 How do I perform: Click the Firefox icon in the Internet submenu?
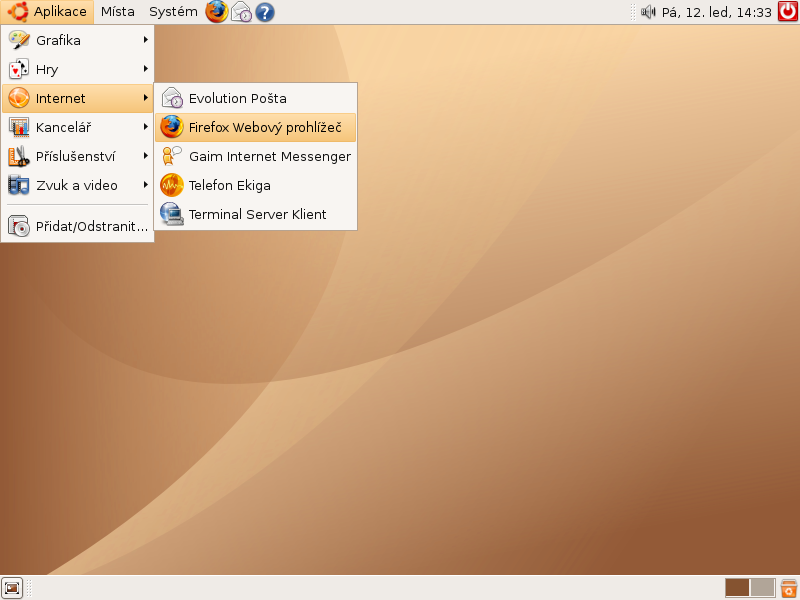172,127
